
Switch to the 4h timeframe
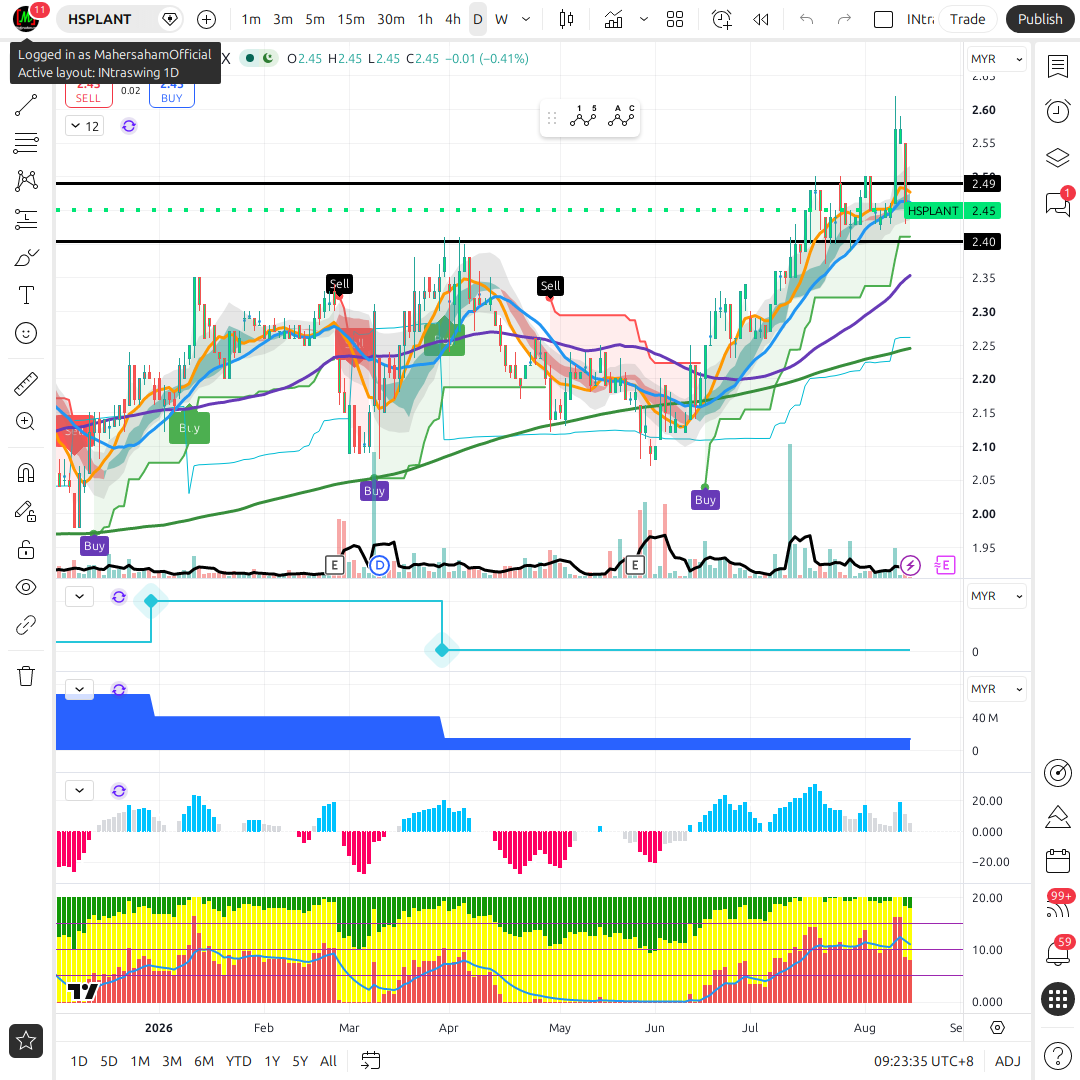pyautogui.click(x=453, y=19)
